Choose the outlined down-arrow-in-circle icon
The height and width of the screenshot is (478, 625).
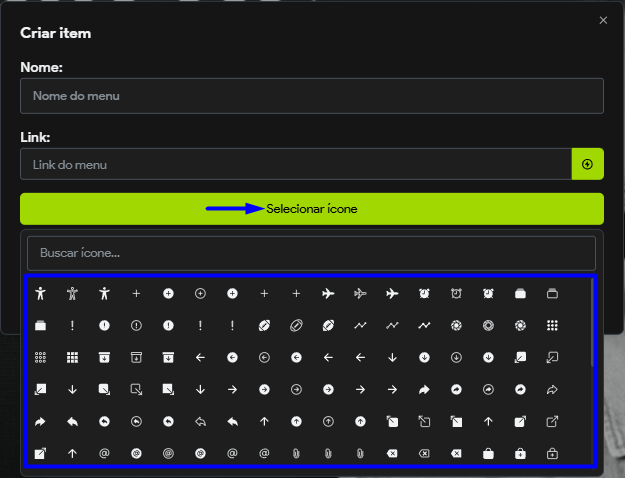456,357
